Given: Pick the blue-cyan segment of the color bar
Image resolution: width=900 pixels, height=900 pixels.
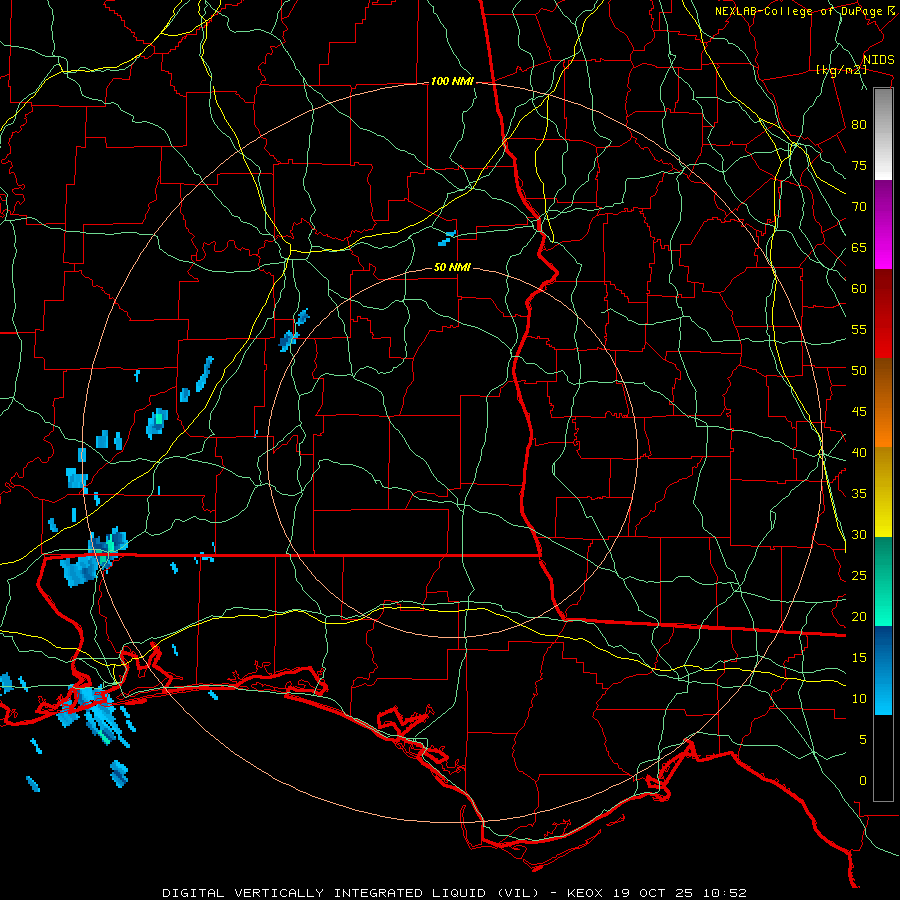Looking at the screenshot, I should click(883, 670).
